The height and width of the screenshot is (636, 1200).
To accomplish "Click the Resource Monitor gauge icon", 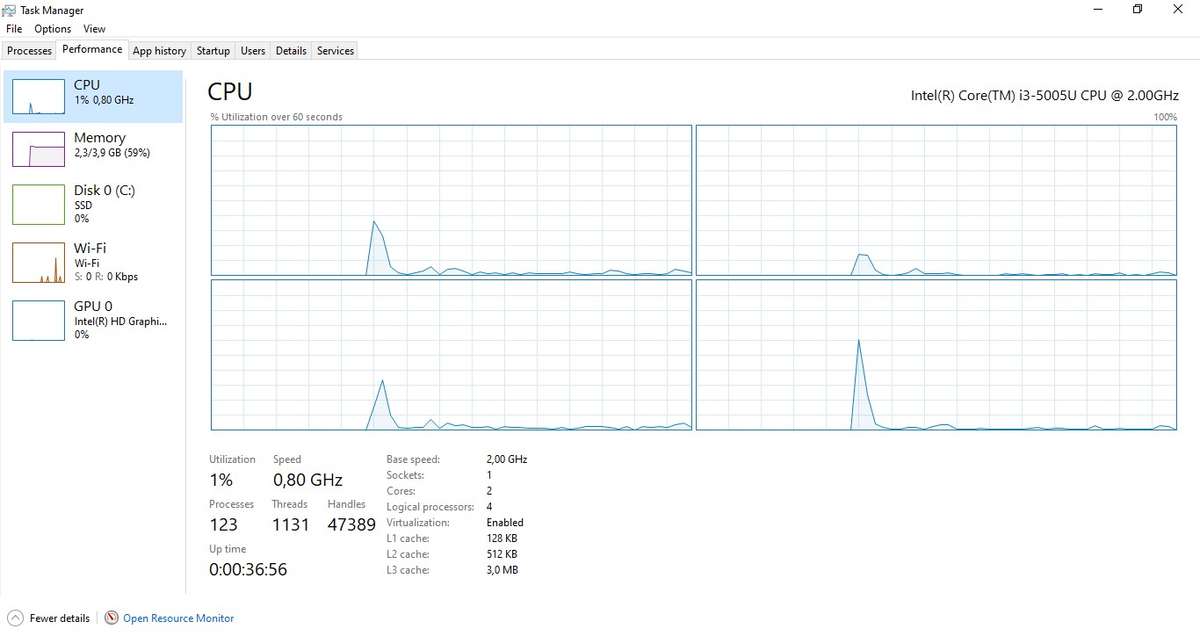I will coord(111,618).
